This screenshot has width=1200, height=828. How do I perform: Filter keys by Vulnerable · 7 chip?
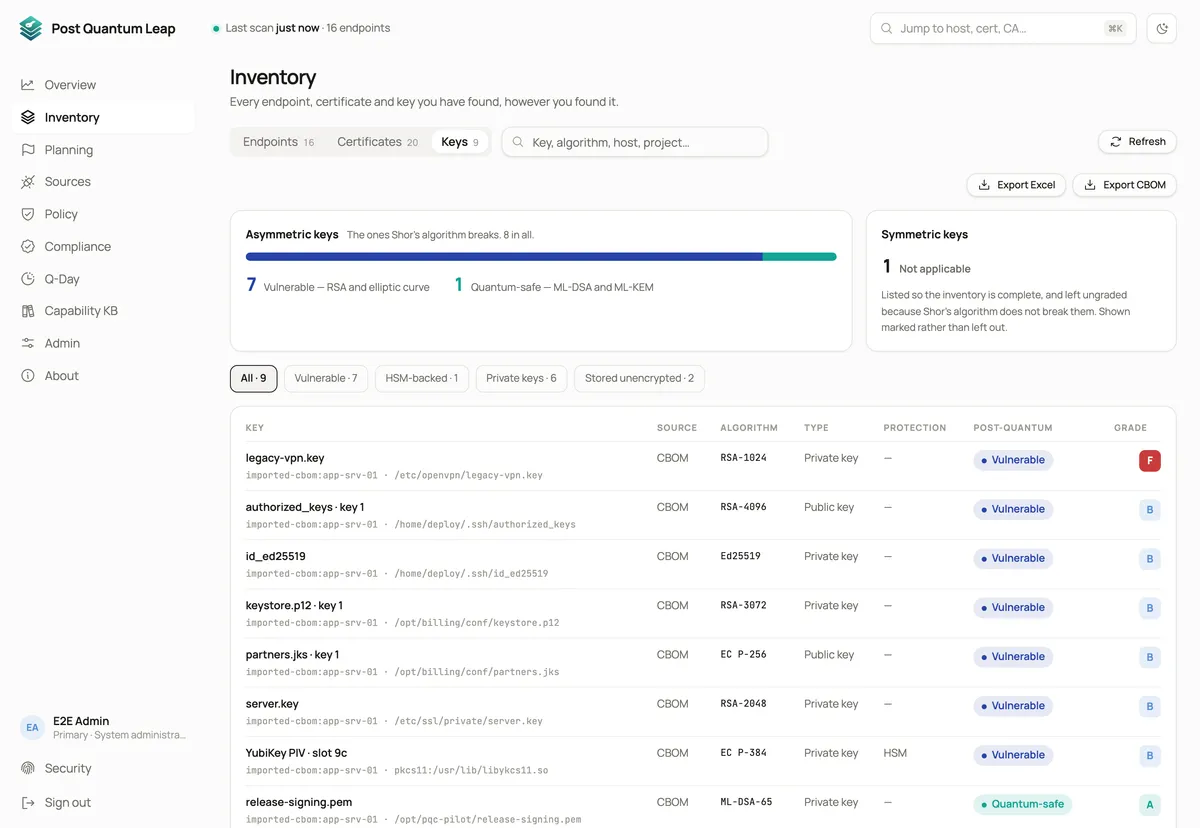click(x=326, y=378)
